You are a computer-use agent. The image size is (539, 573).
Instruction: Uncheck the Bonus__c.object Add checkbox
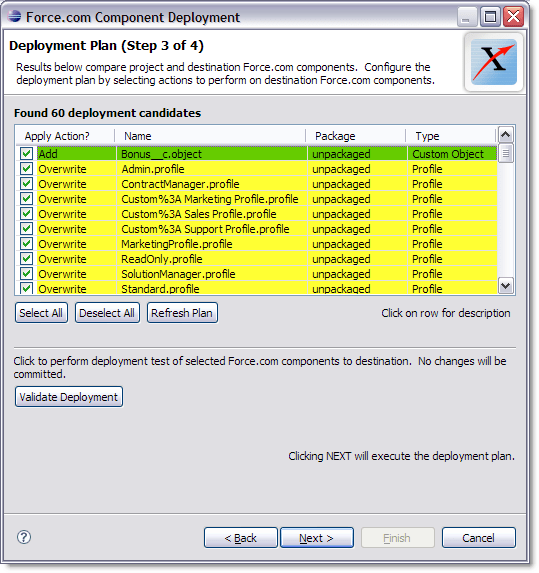click(26, 153)
